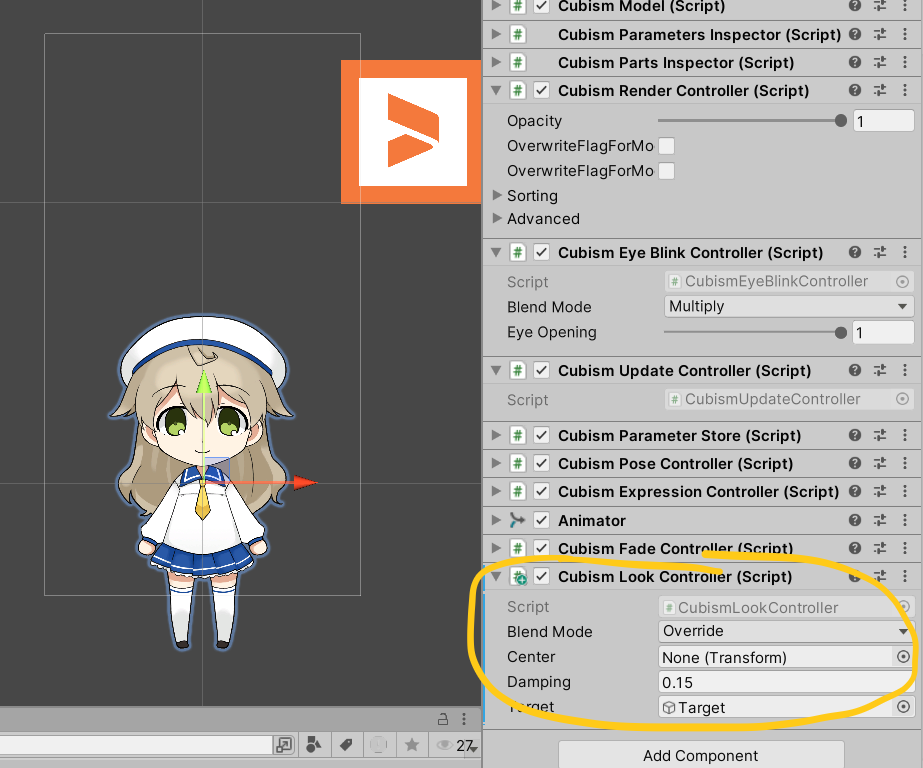Open more options for the Animator component
The width and height of the screenshot is (923, 768).
tap(905, 520)
